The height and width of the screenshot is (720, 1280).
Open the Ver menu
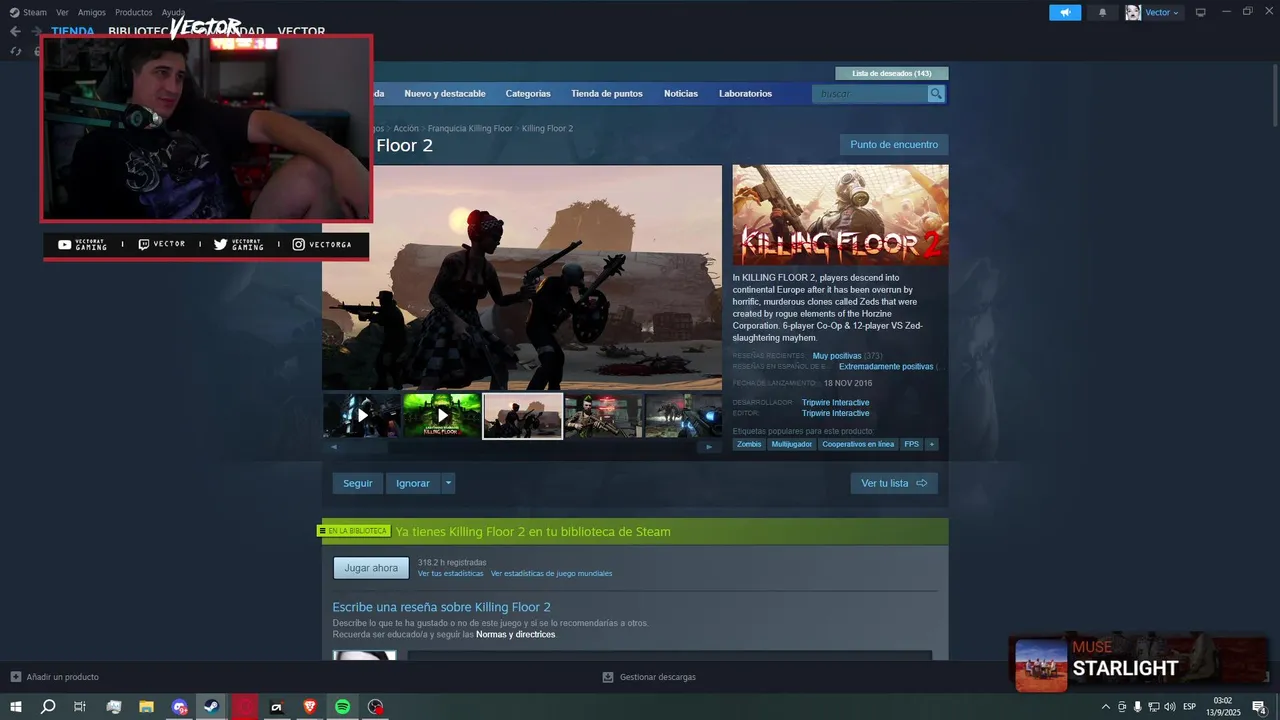[x=63, y=12]
